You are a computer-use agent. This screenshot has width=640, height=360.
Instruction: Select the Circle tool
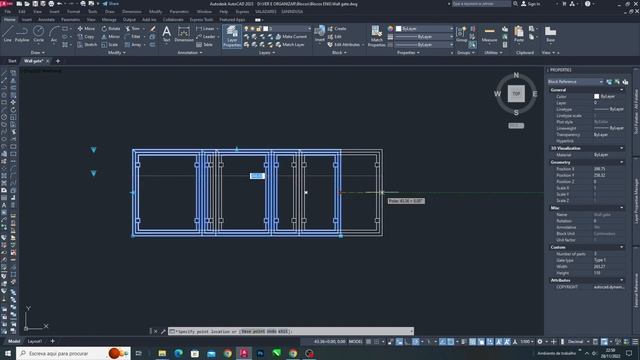point(38,34)
